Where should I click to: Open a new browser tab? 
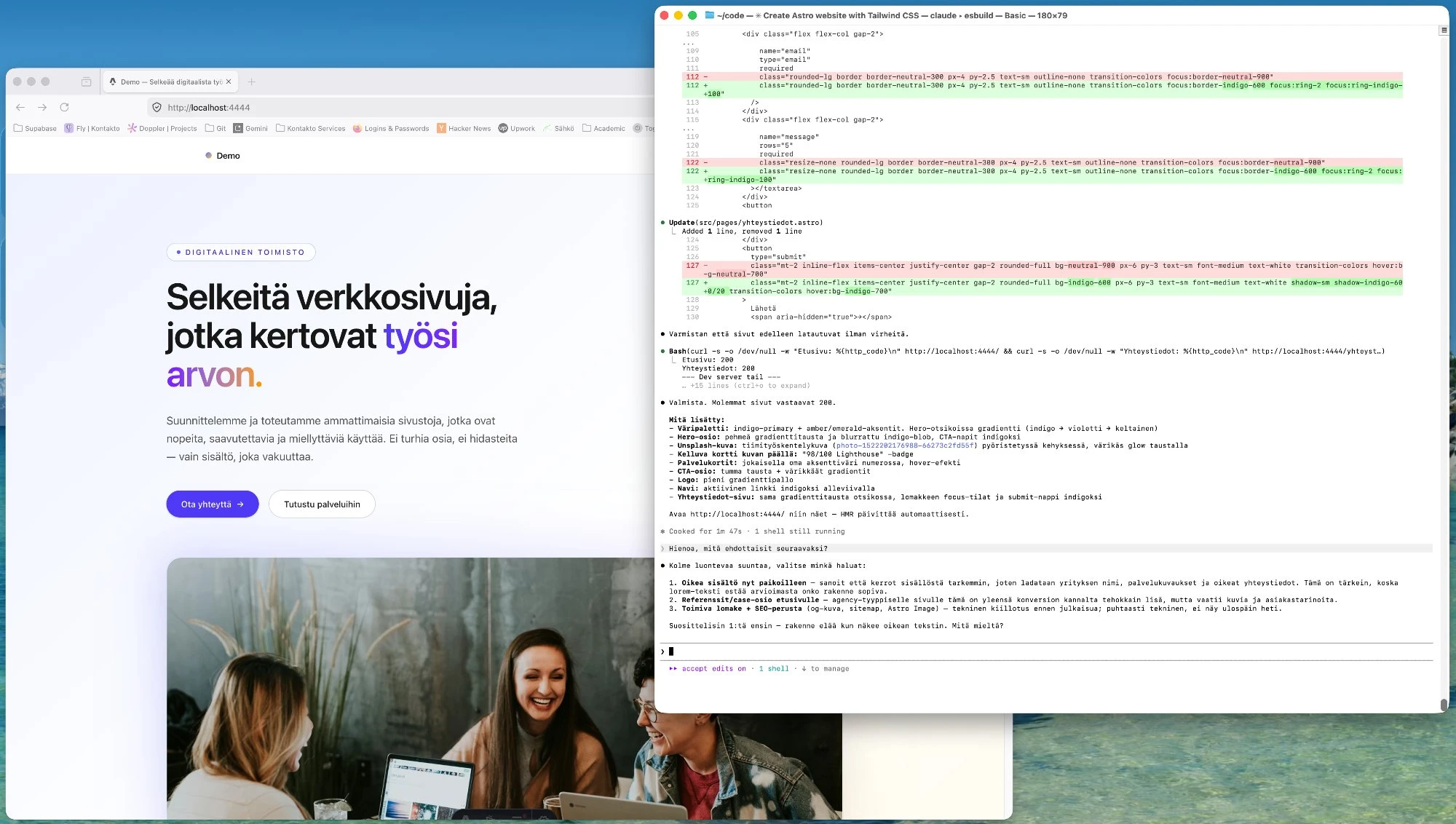pos(251,82)
